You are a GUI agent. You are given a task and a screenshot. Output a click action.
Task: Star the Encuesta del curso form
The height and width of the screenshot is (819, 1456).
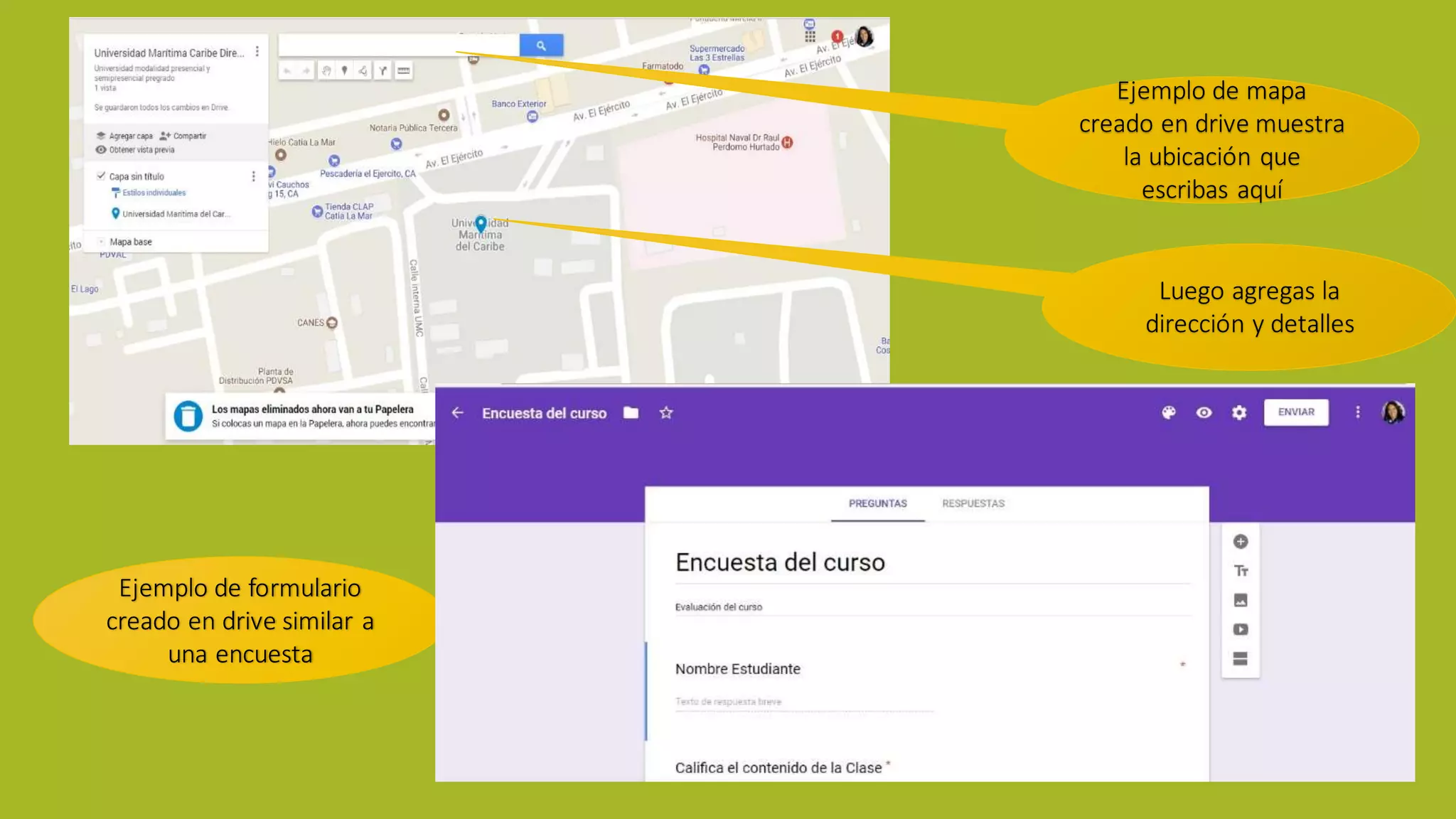[x=666, y=412]
